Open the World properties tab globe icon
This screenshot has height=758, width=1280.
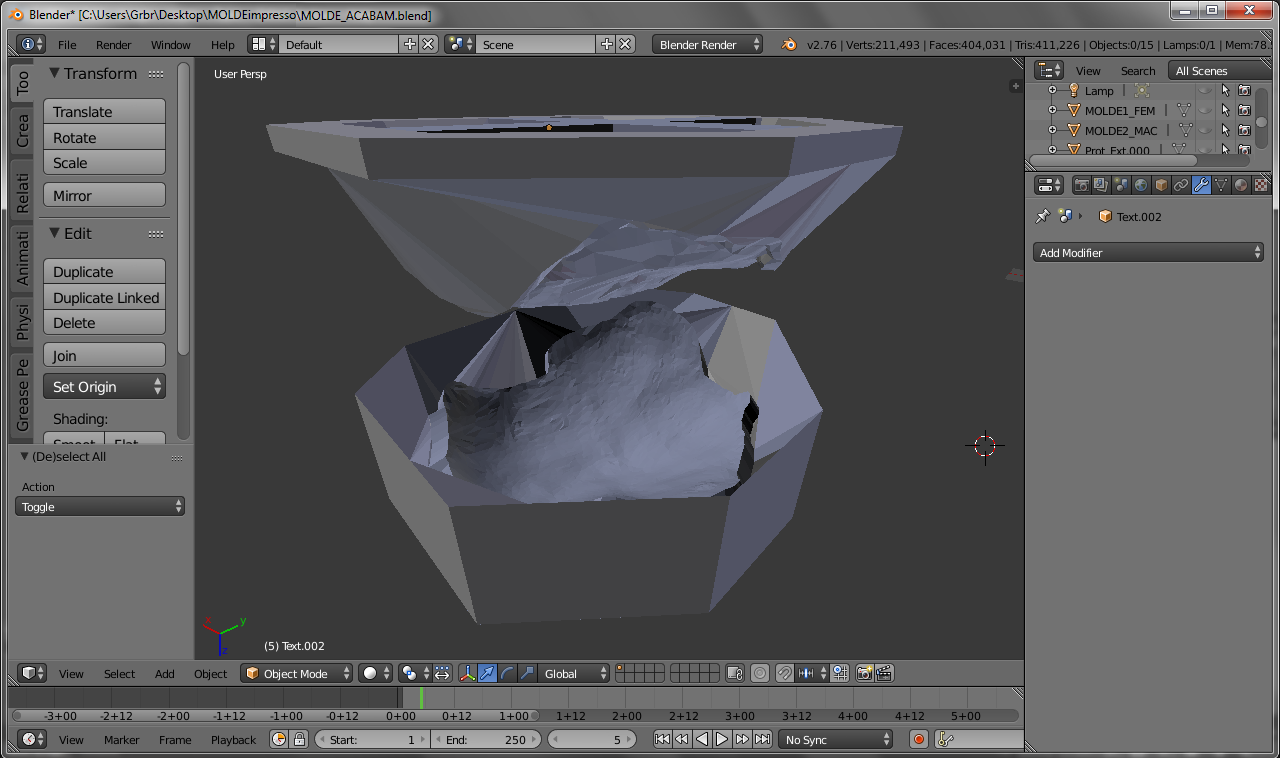pos(1141,185)
